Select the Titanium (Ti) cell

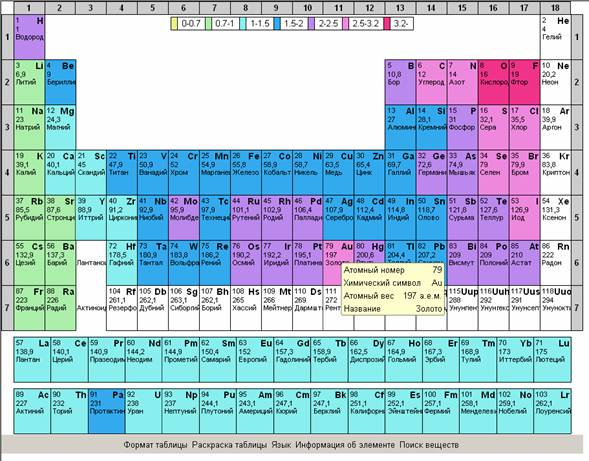[122, 172]
